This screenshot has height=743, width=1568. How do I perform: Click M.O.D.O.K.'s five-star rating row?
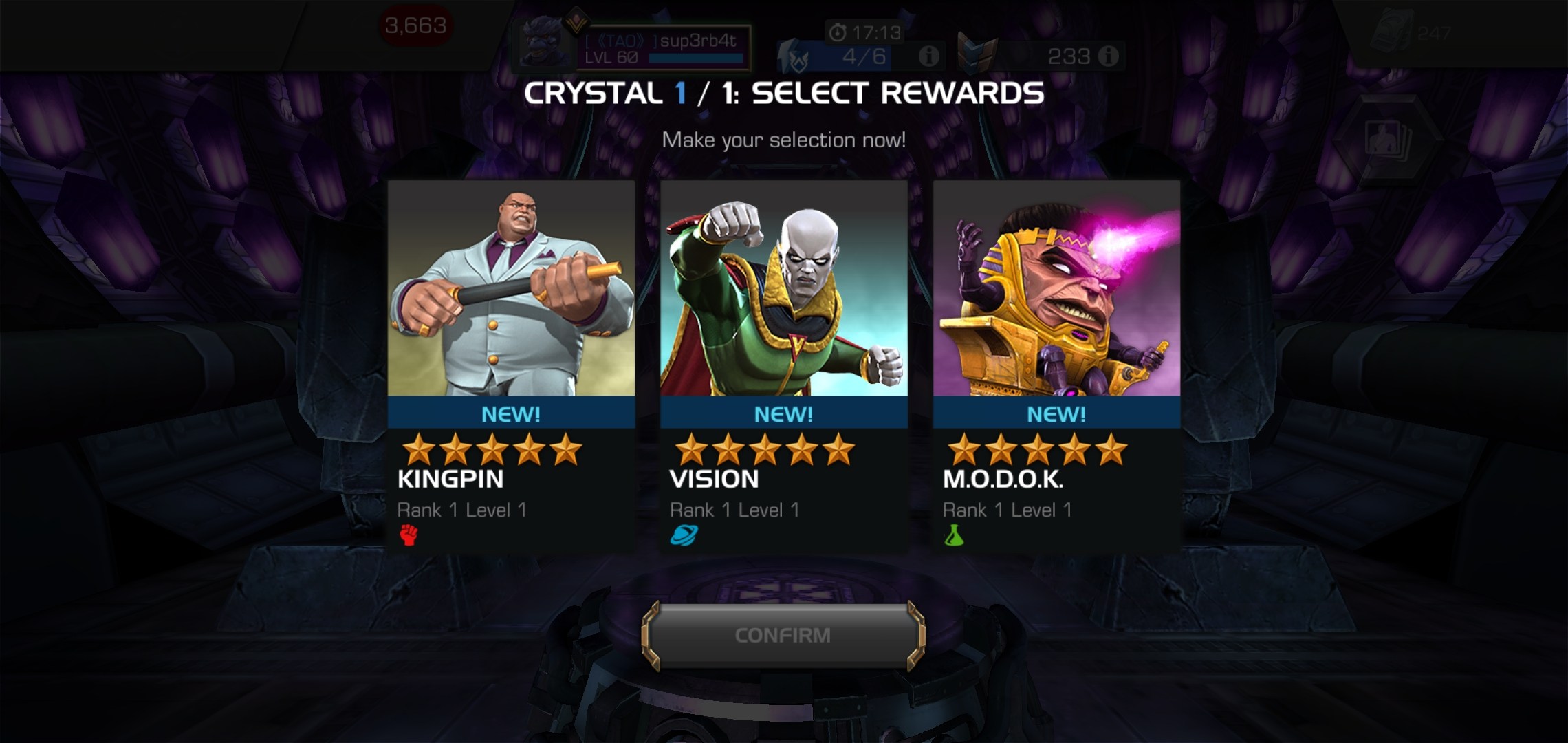pos(1037,450)
